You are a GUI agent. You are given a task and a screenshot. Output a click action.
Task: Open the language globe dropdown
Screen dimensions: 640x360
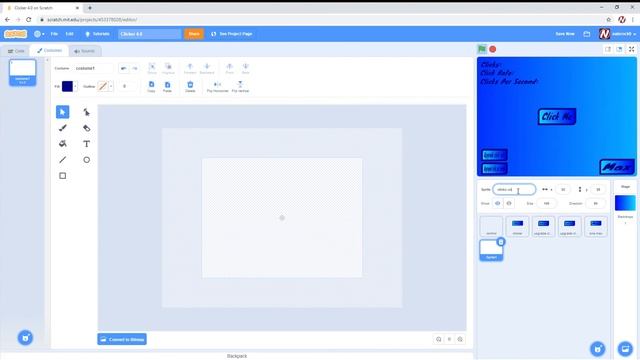[x=39, y=34]
